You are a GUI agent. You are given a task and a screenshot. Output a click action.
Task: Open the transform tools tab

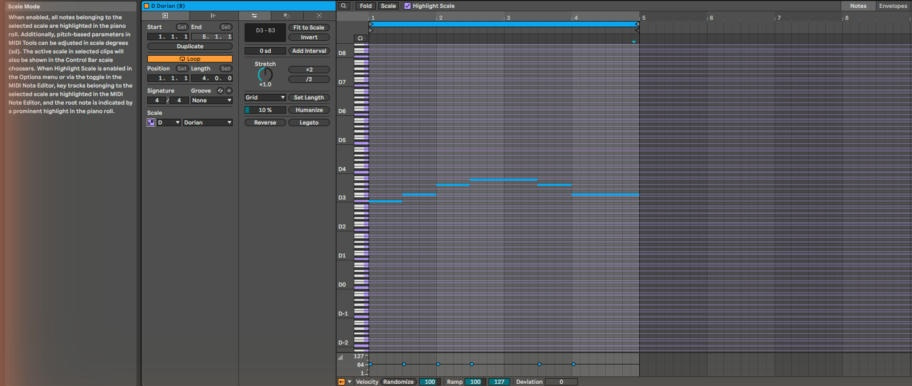[x=285, y=16]
